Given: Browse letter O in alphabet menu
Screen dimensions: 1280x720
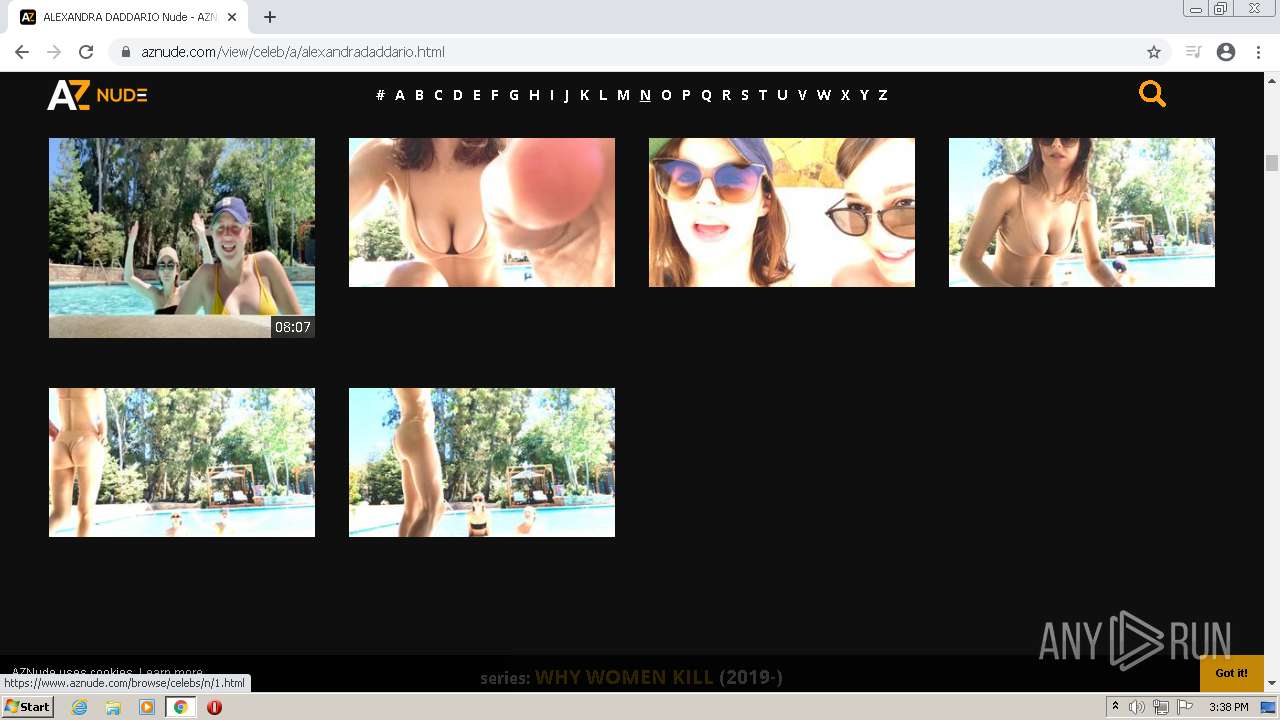Looking at the screenshot, I should coord(666,95).
